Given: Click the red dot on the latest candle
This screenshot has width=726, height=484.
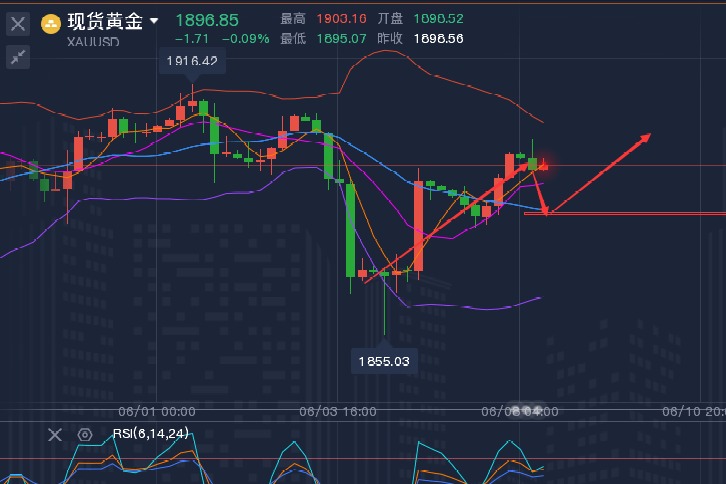Looking at the screenshot, I should [544, 166].
